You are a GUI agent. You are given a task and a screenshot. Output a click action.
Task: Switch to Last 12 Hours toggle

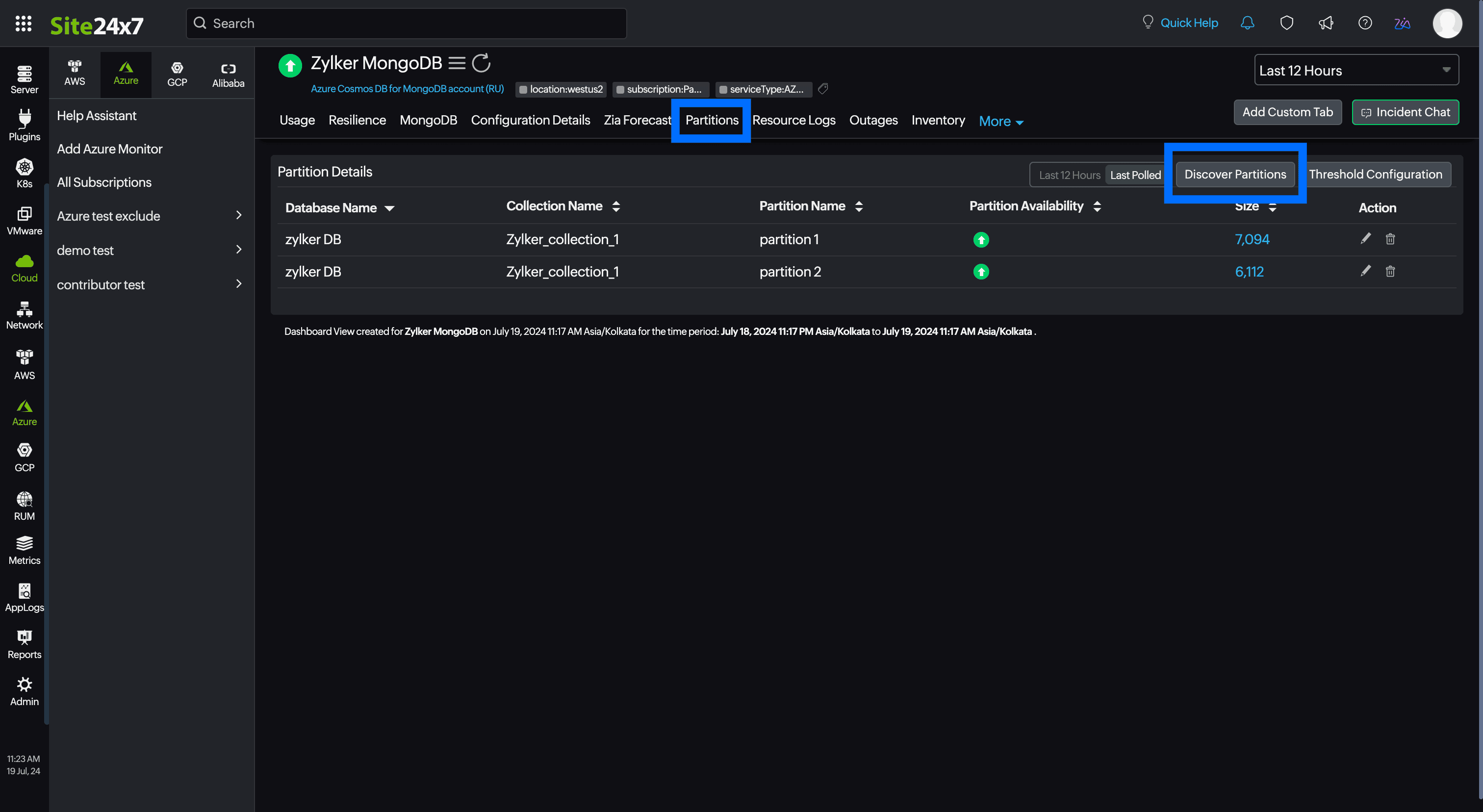[x=1069, y=175]
